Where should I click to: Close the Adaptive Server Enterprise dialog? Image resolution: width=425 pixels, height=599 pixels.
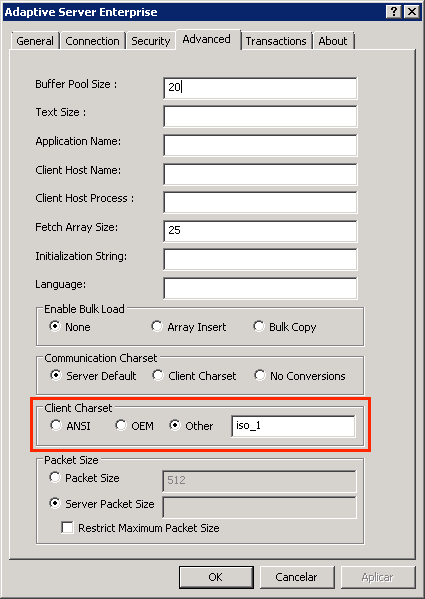(412, 12)
